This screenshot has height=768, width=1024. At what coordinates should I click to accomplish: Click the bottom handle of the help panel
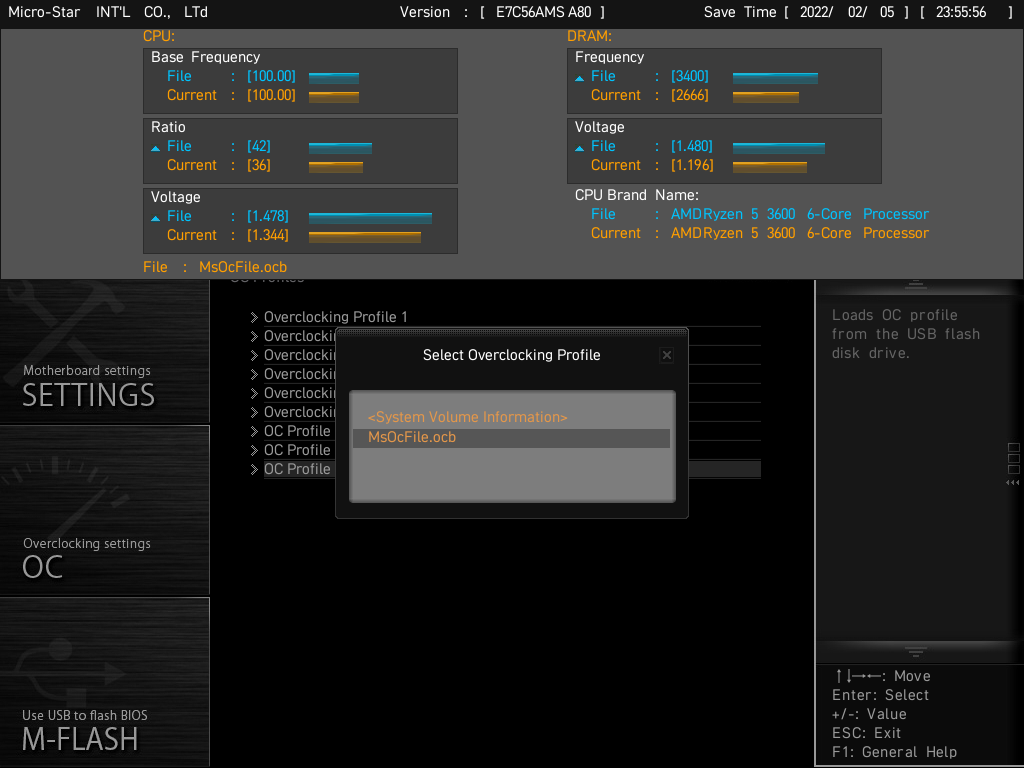[x=917, y=651]
